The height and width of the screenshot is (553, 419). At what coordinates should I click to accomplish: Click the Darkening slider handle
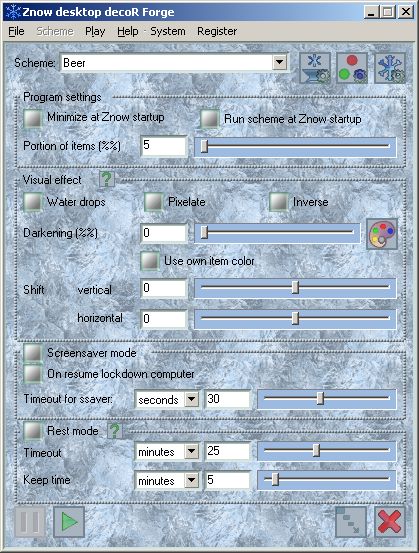[x=204, y=232]
